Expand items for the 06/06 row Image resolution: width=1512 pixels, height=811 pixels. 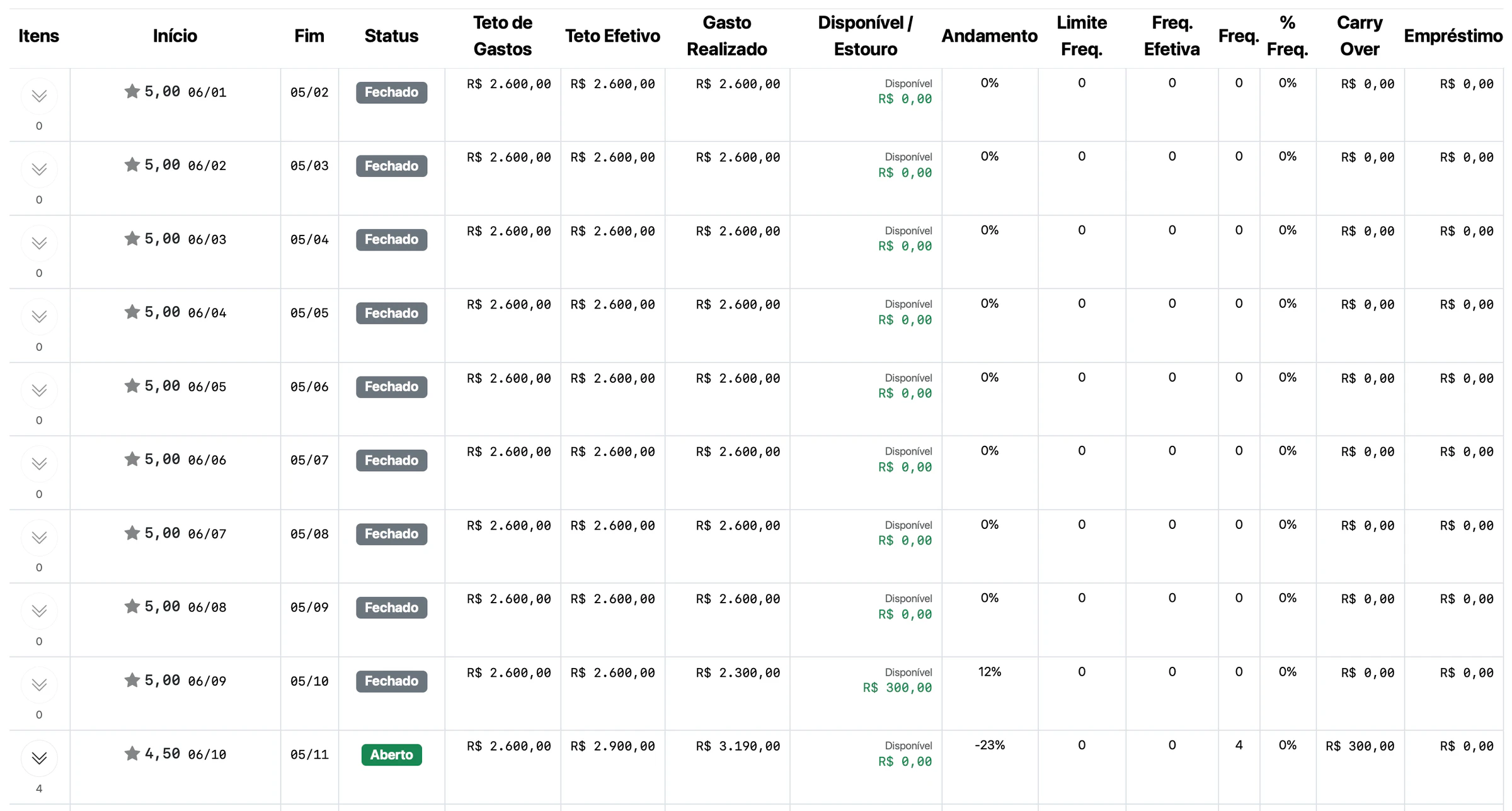(39, 464)
